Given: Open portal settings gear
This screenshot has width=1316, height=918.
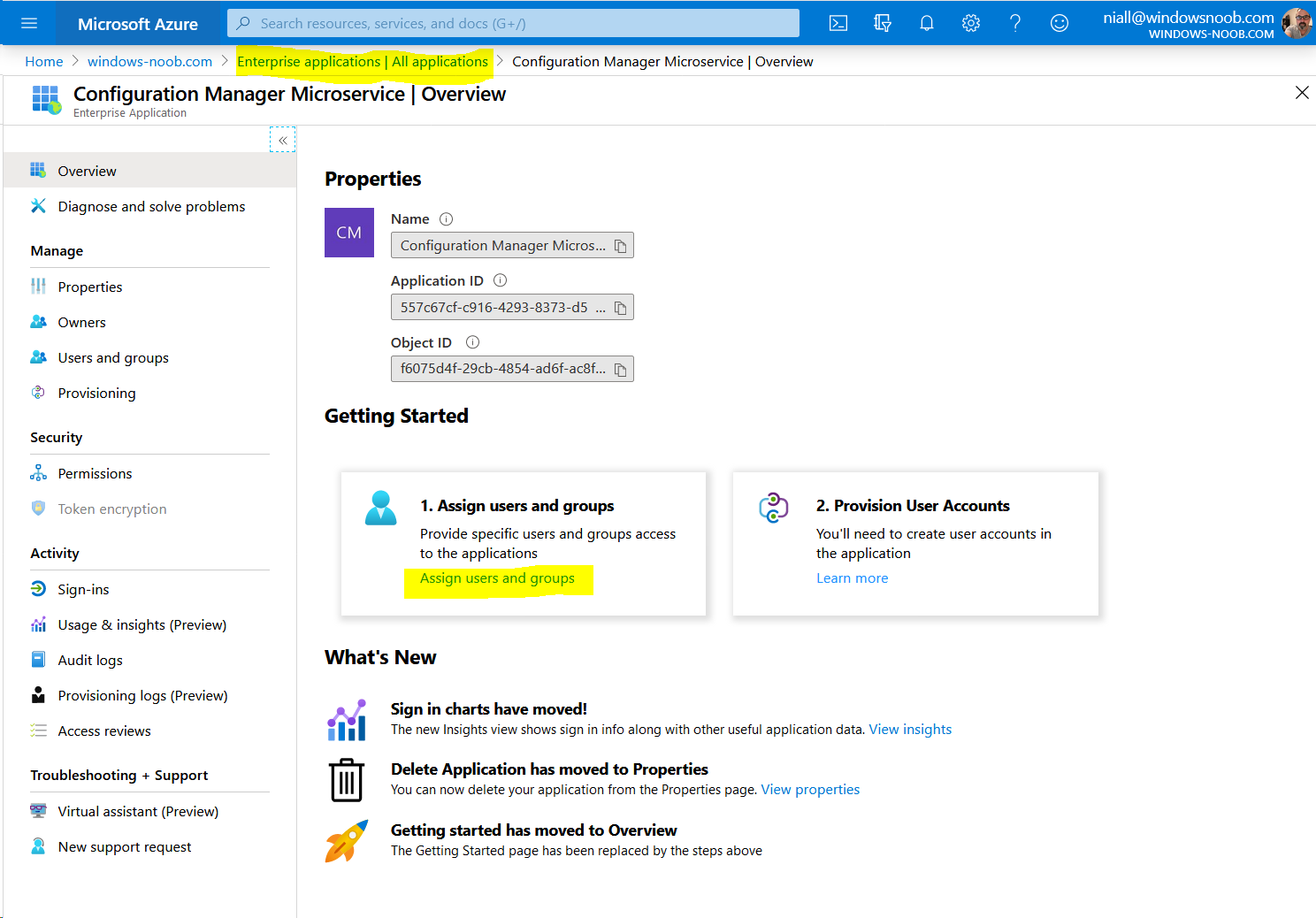Looking at the screenshot, I should click(971, 23).
